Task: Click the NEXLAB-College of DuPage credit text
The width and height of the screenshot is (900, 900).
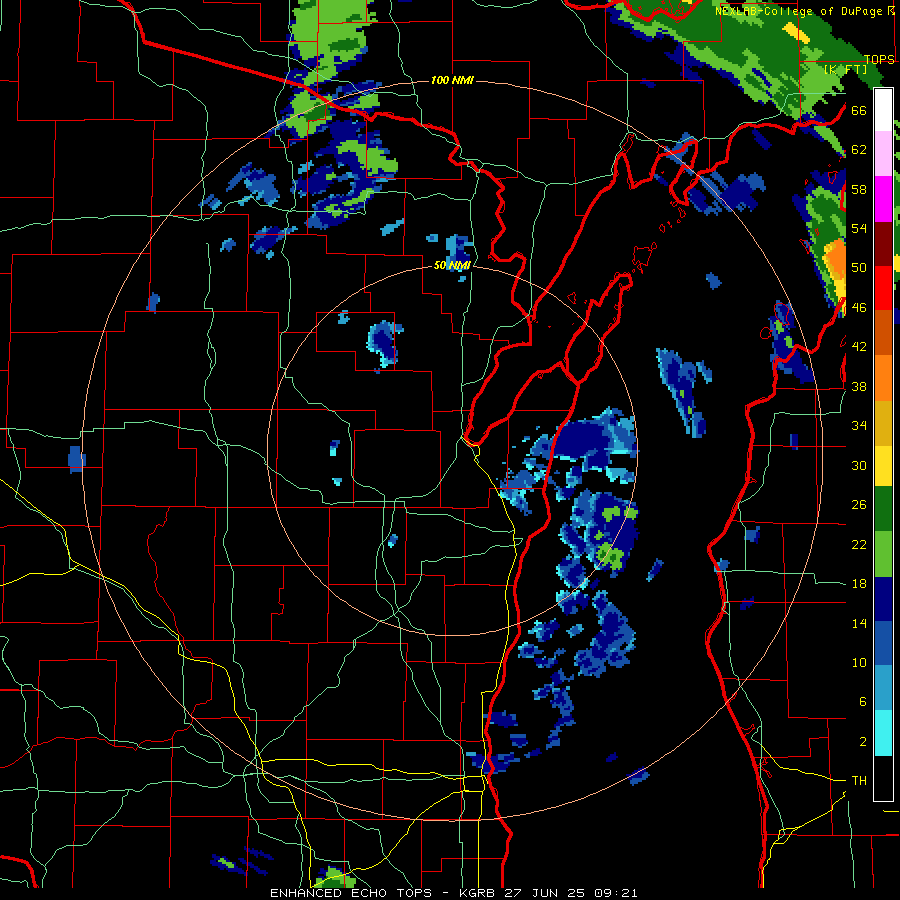Action: [798, 11]
